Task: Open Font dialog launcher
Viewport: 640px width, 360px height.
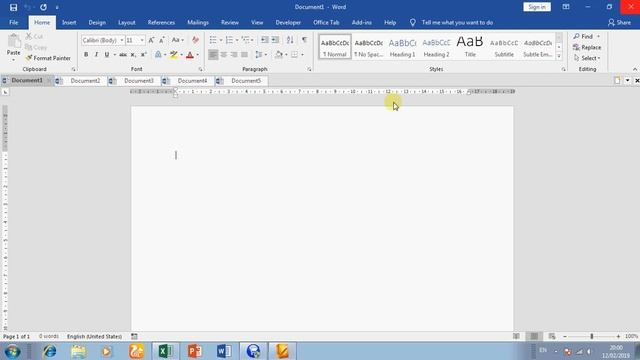Action: pos(200,69)
